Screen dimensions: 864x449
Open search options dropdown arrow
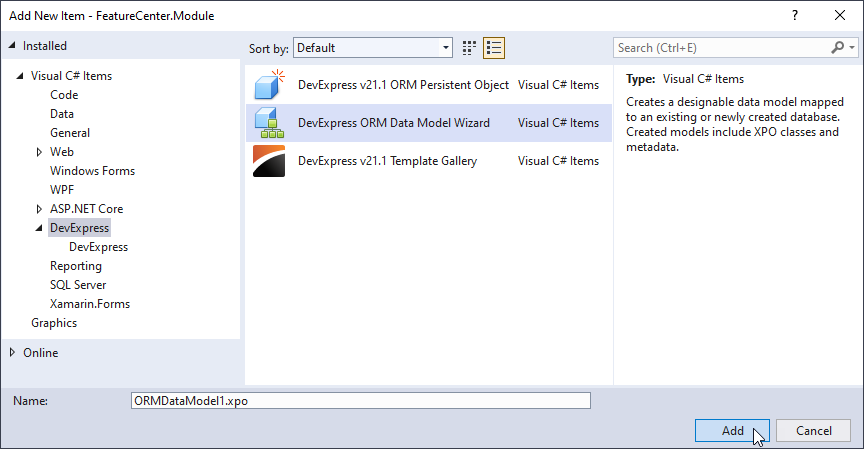click(852, 48)
